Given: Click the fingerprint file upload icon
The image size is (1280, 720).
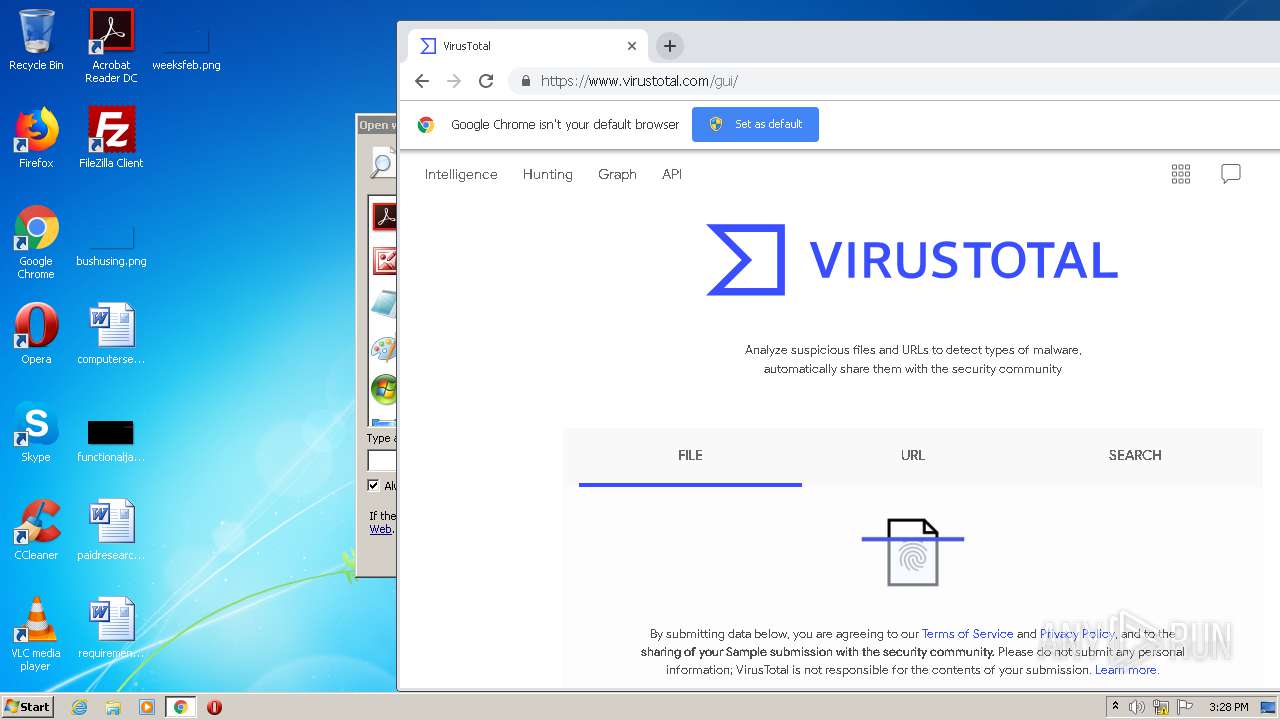Looking at the screenshot, I should [913, 552].
